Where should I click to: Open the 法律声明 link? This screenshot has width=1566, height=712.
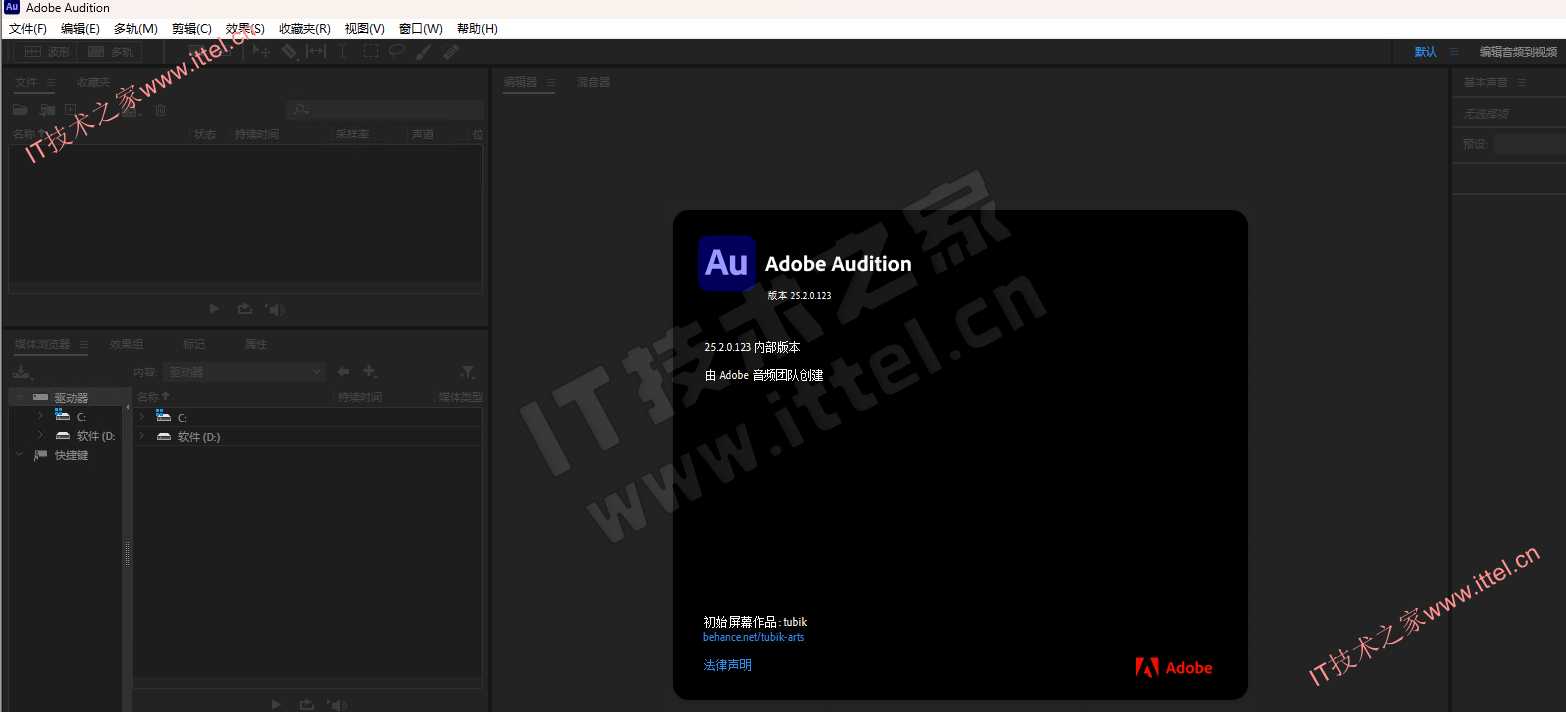[x=728, y=665]
